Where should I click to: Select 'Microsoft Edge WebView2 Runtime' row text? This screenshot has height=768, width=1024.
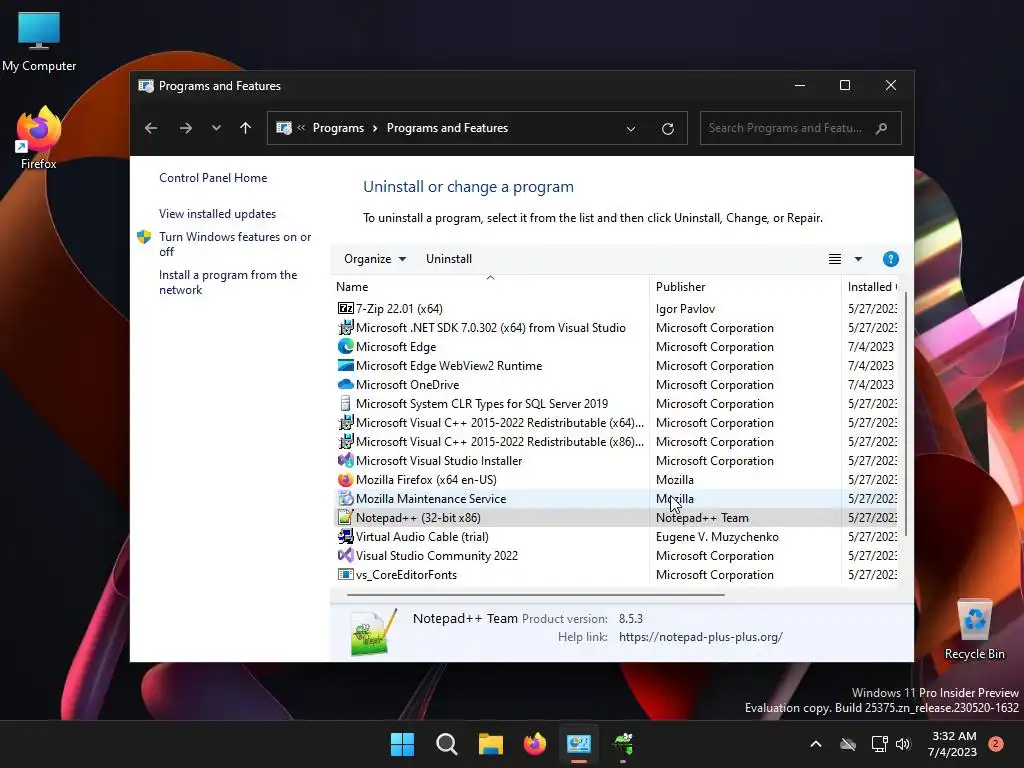coord(449,366)
